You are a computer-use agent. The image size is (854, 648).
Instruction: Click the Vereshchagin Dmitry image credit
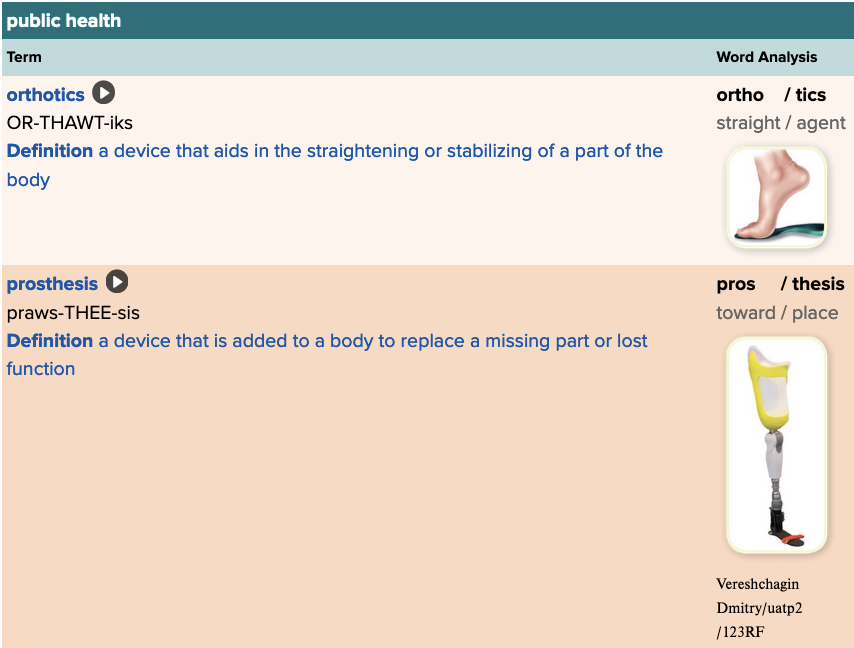(759, 608)
